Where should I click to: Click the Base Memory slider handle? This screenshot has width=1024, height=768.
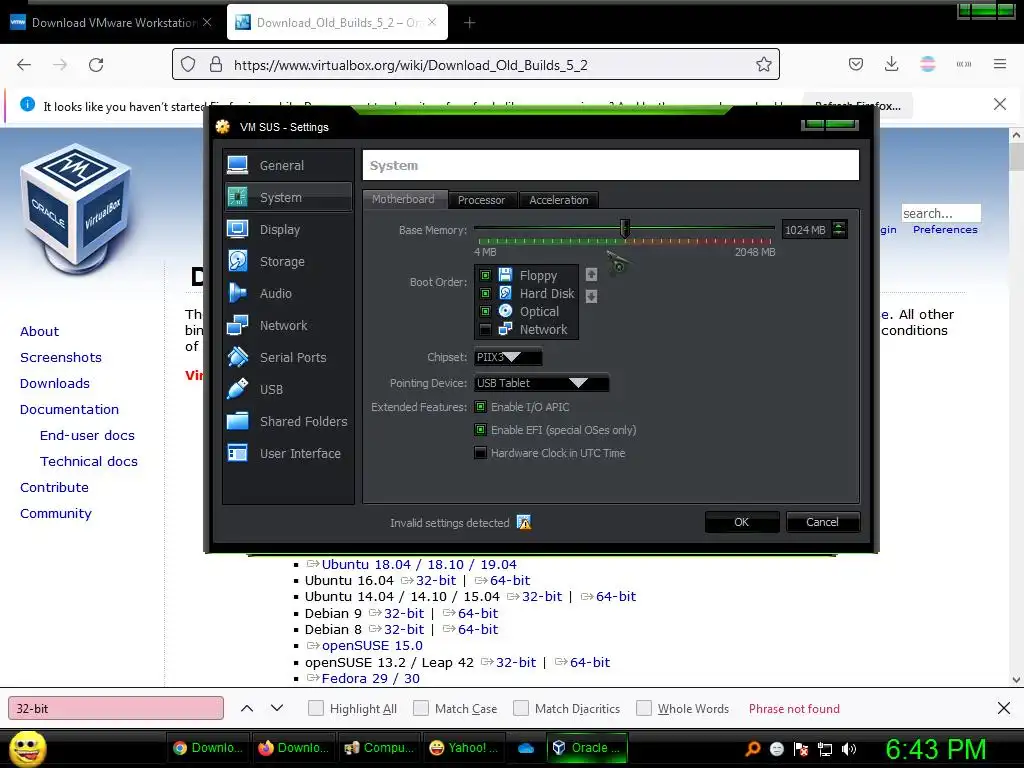pyautogui.click(x=625, y=229)
